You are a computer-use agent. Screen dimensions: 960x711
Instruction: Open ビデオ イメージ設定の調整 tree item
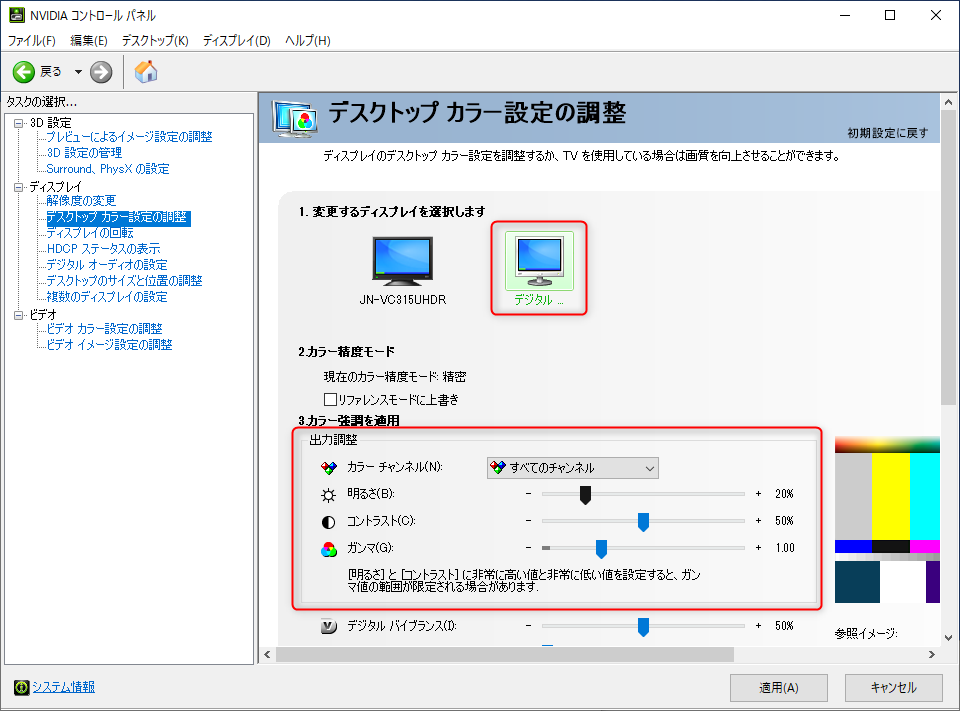(110, 344)
